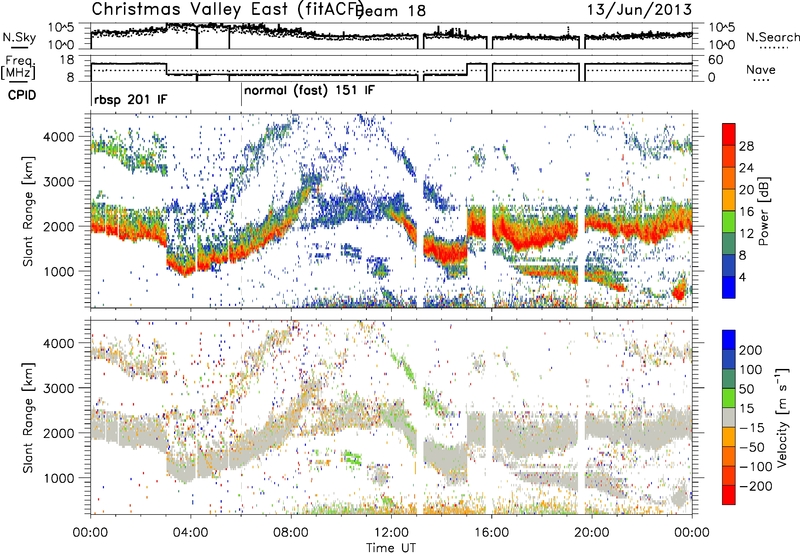Image resolution: width=800 pixels, height=554 pixels.
Task: Click the -50 label on velocity colorbar
Action: (x=751, y=448)
